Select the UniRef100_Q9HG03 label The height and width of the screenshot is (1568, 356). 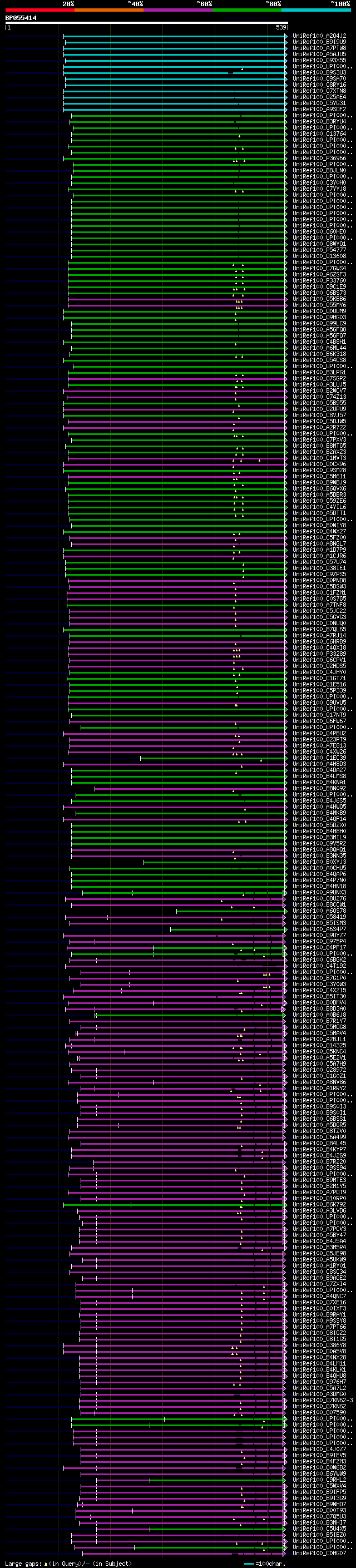[x=319, y=317]
